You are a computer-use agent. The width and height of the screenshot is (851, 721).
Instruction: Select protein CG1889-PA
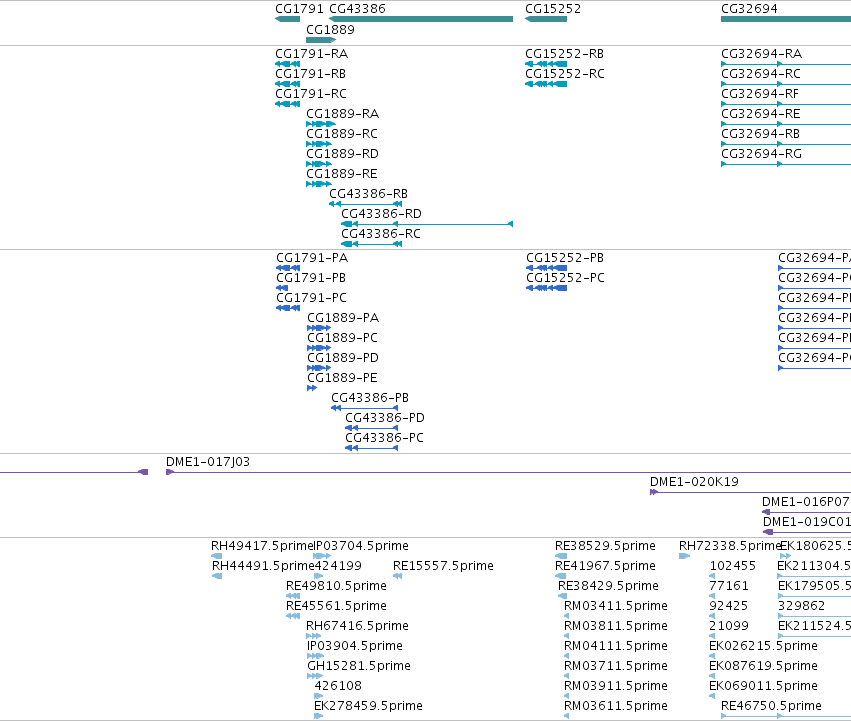click(343, 318)
